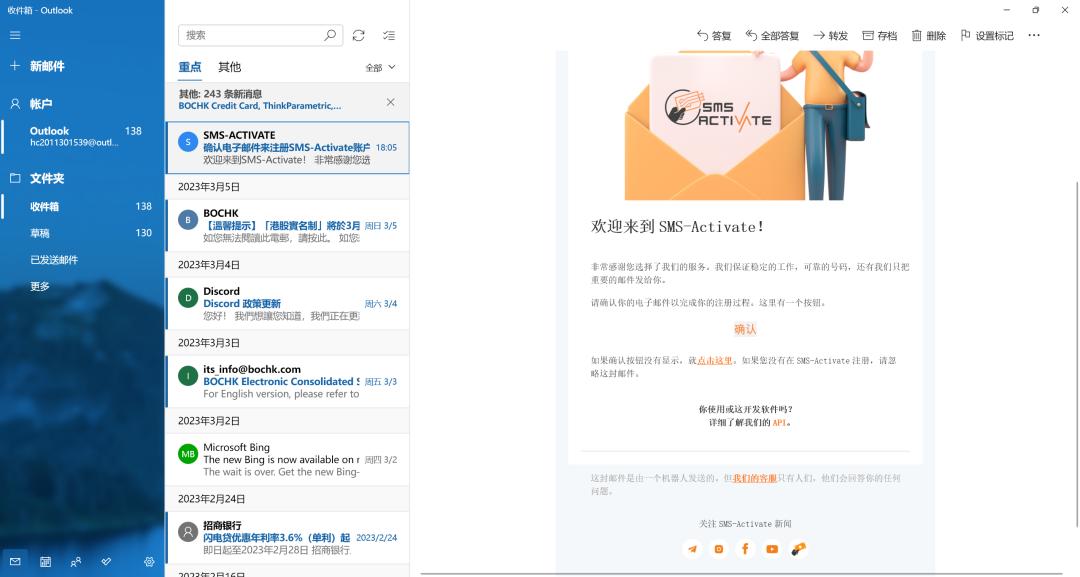
Task: Click the SMS-ACTIVATE sender avatar
Action: tap(188, 142)
